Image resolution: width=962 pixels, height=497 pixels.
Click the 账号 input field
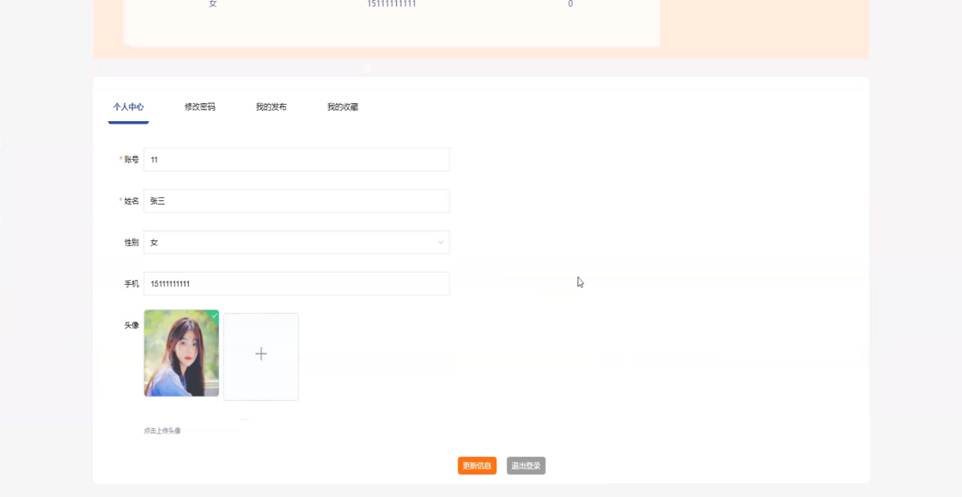(x=296, y=160)
